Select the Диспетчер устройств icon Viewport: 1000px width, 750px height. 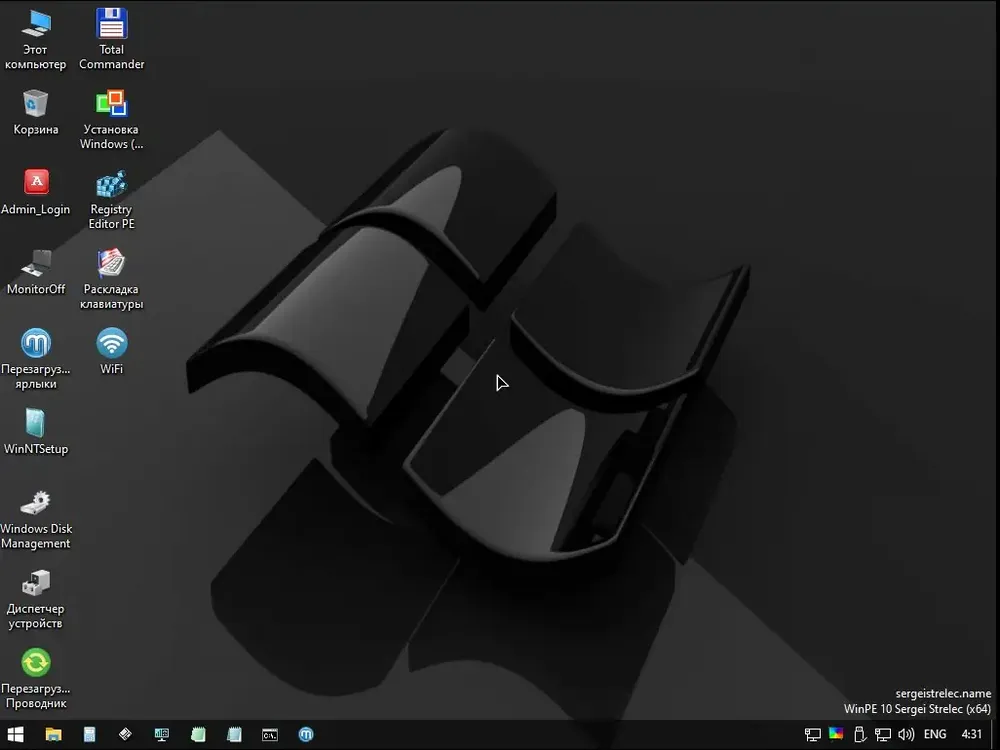(36, 599)
